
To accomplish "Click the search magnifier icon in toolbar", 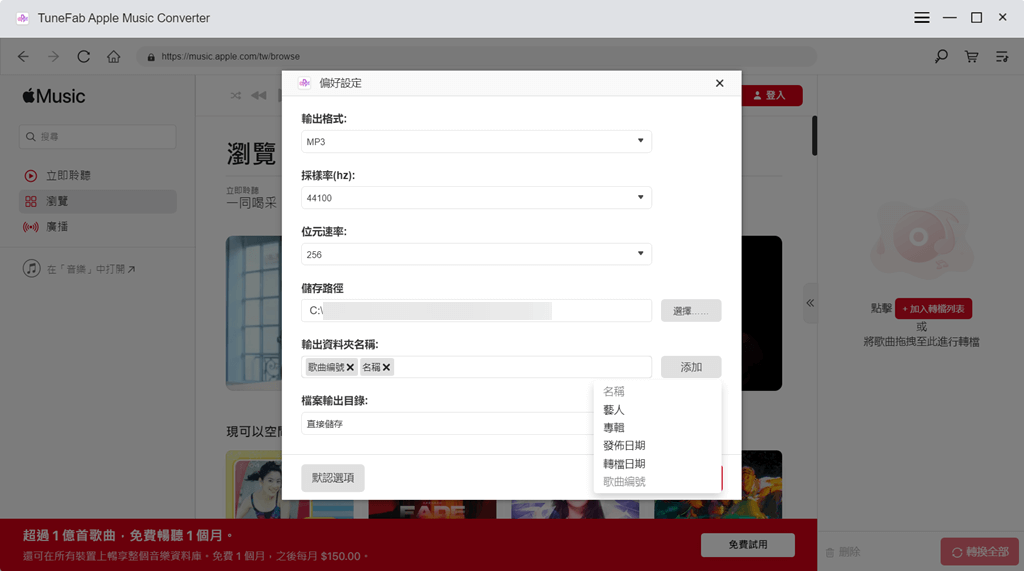I will [941, 57].
